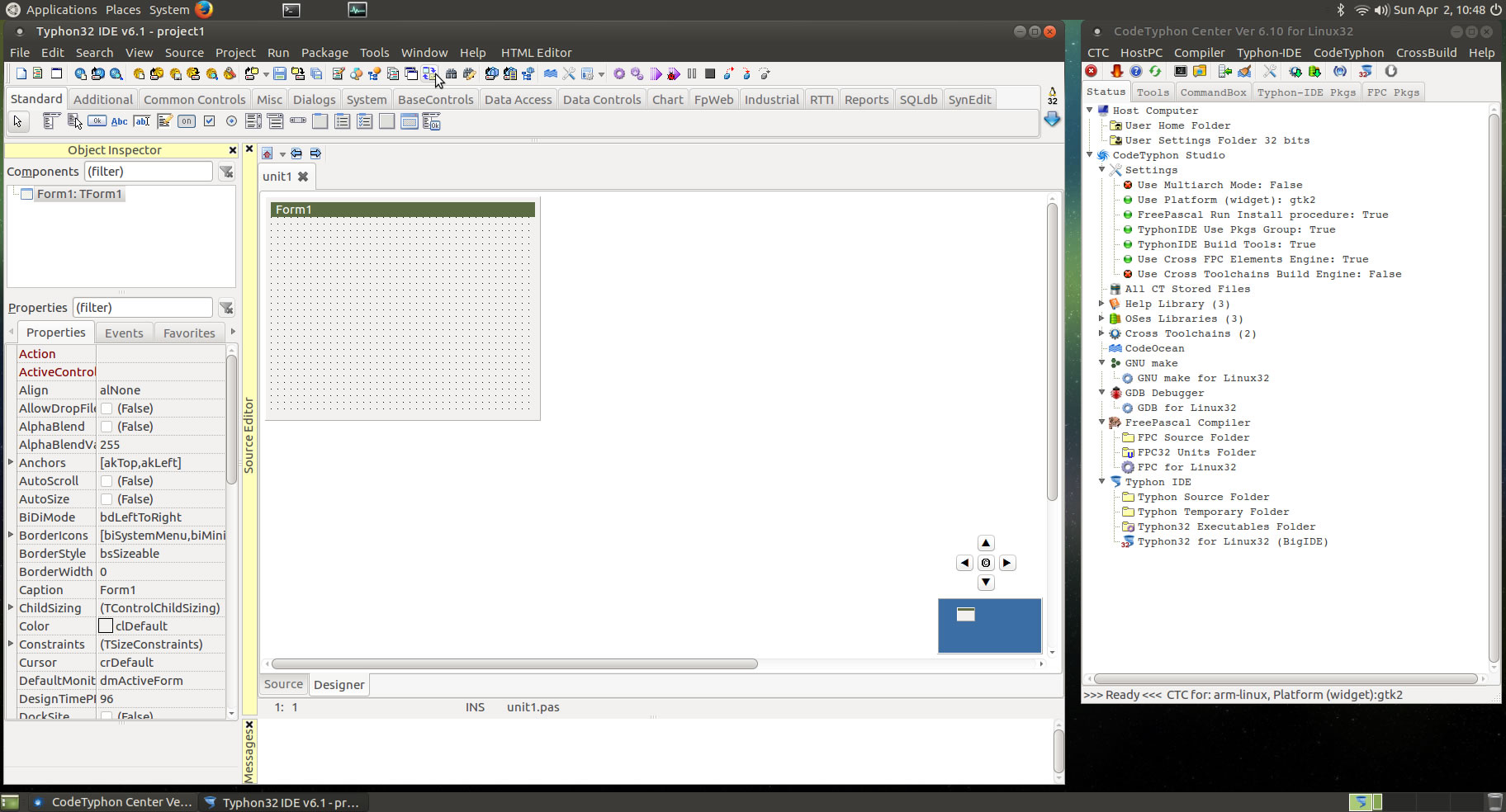Select the TToggleBox (on) component
The image size is (1506, 812).
(x=187, y=121)
